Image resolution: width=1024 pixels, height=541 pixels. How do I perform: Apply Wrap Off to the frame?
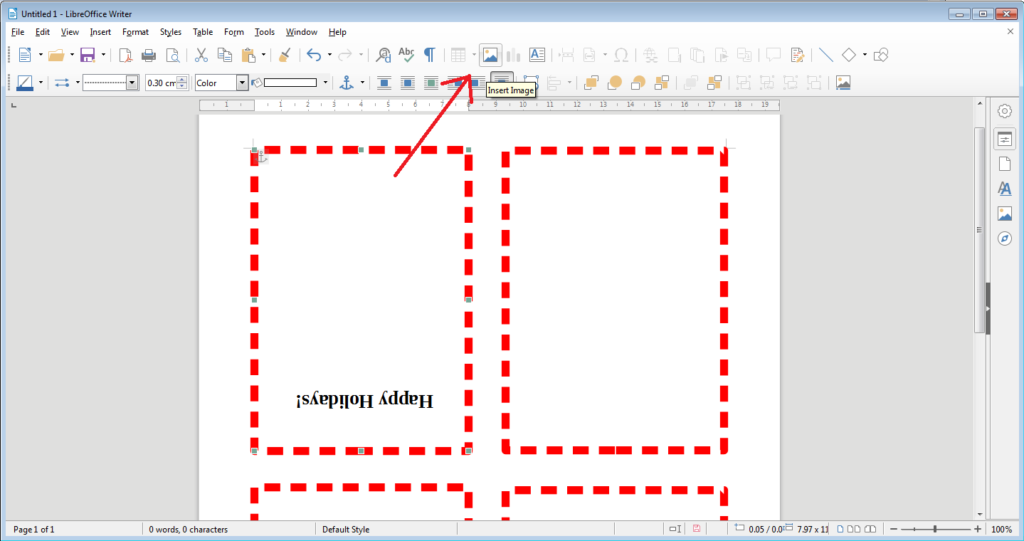(384, 82)
